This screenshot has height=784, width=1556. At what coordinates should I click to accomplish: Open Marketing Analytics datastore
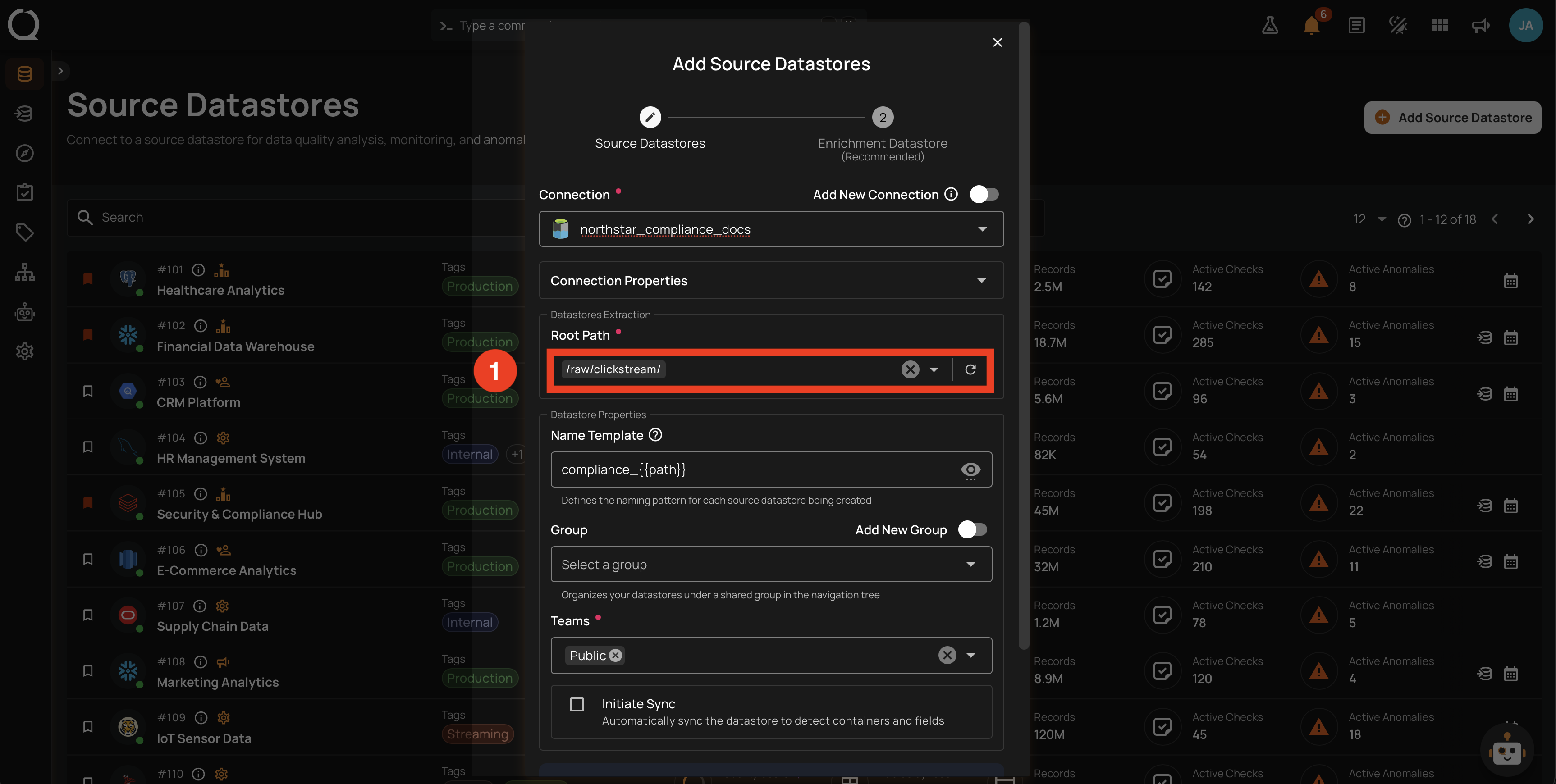(217, 683)
